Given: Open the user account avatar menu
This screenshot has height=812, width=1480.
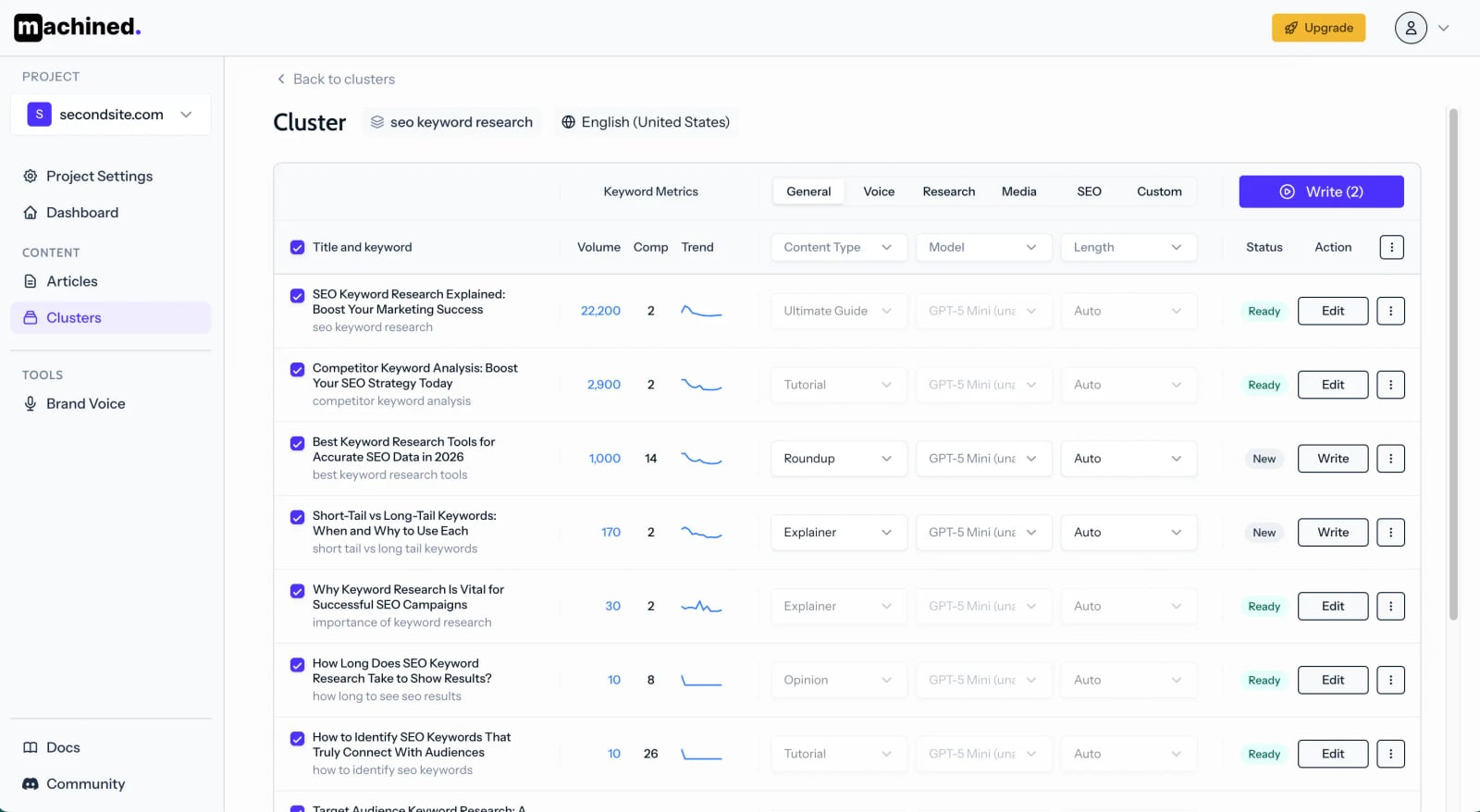Looking at the screenshot, I should pos(1411,28).
